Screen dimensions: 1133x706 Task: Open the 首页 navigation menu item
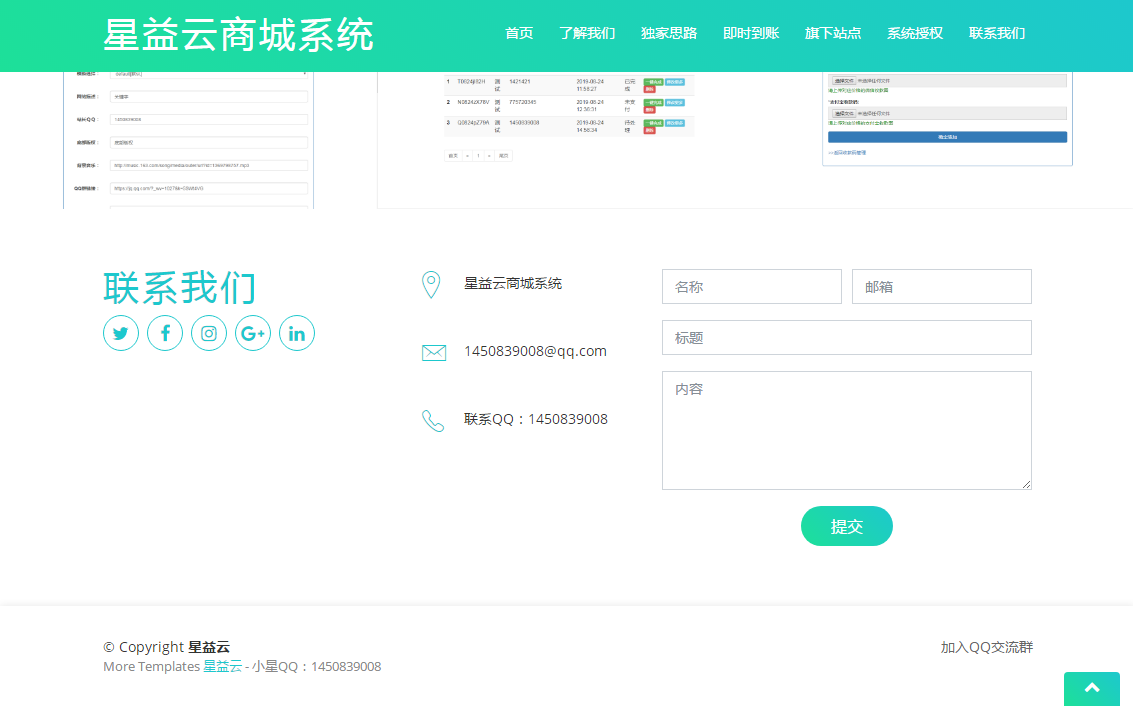point(519,33)
